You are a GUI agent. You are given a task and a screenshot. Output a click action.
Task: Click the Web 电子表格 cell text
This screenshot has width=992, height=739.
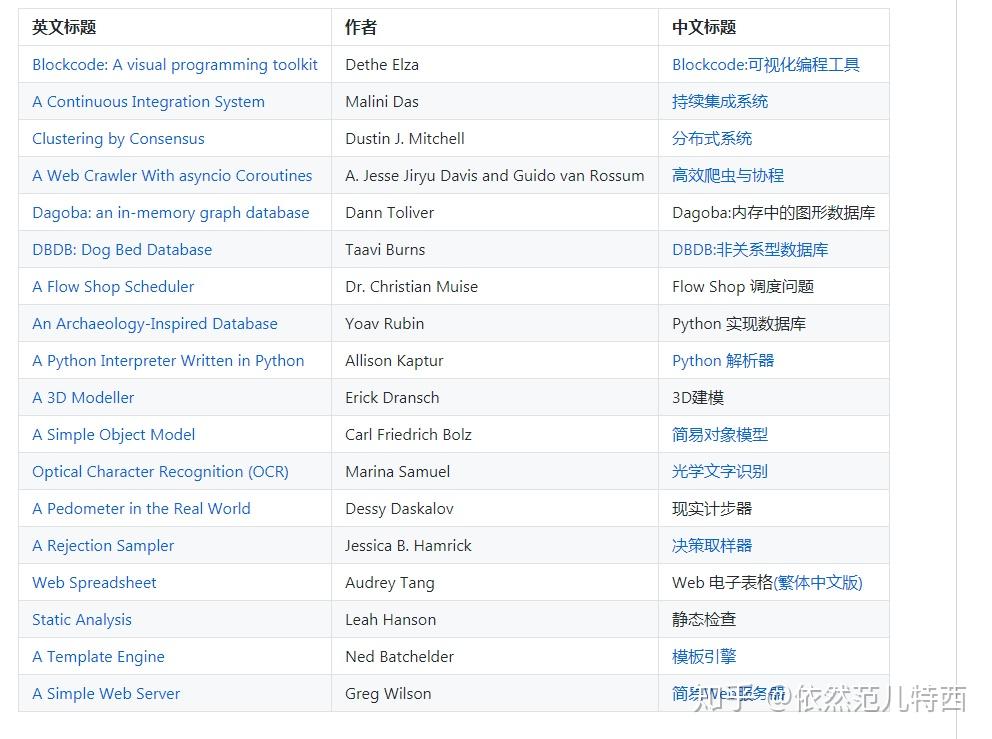pos(722,583)
